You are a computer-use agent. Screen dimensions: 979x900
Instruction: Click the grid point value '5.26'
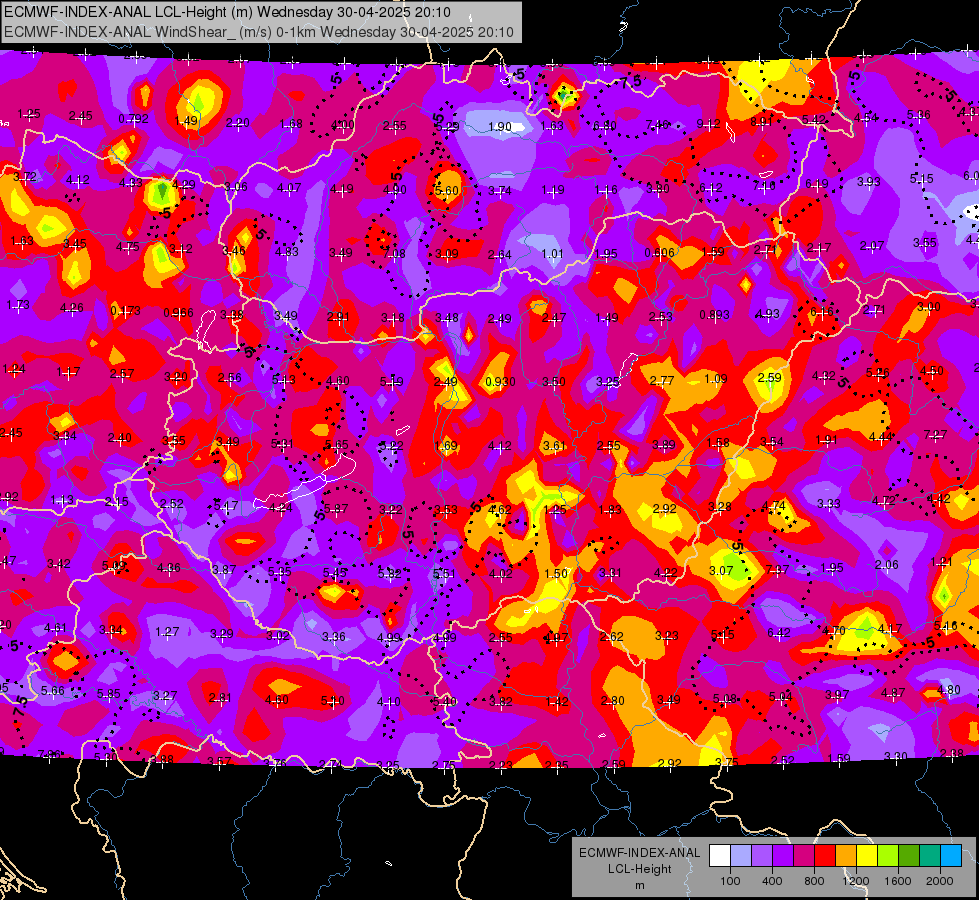coord(877,373)
